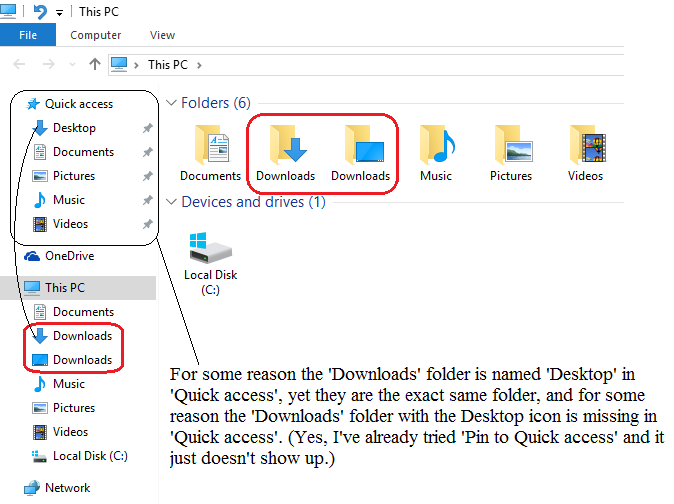Viewport: 674px width, 504px height.
Task: Open Music pinned under Quick access
Action: [68, 200]
